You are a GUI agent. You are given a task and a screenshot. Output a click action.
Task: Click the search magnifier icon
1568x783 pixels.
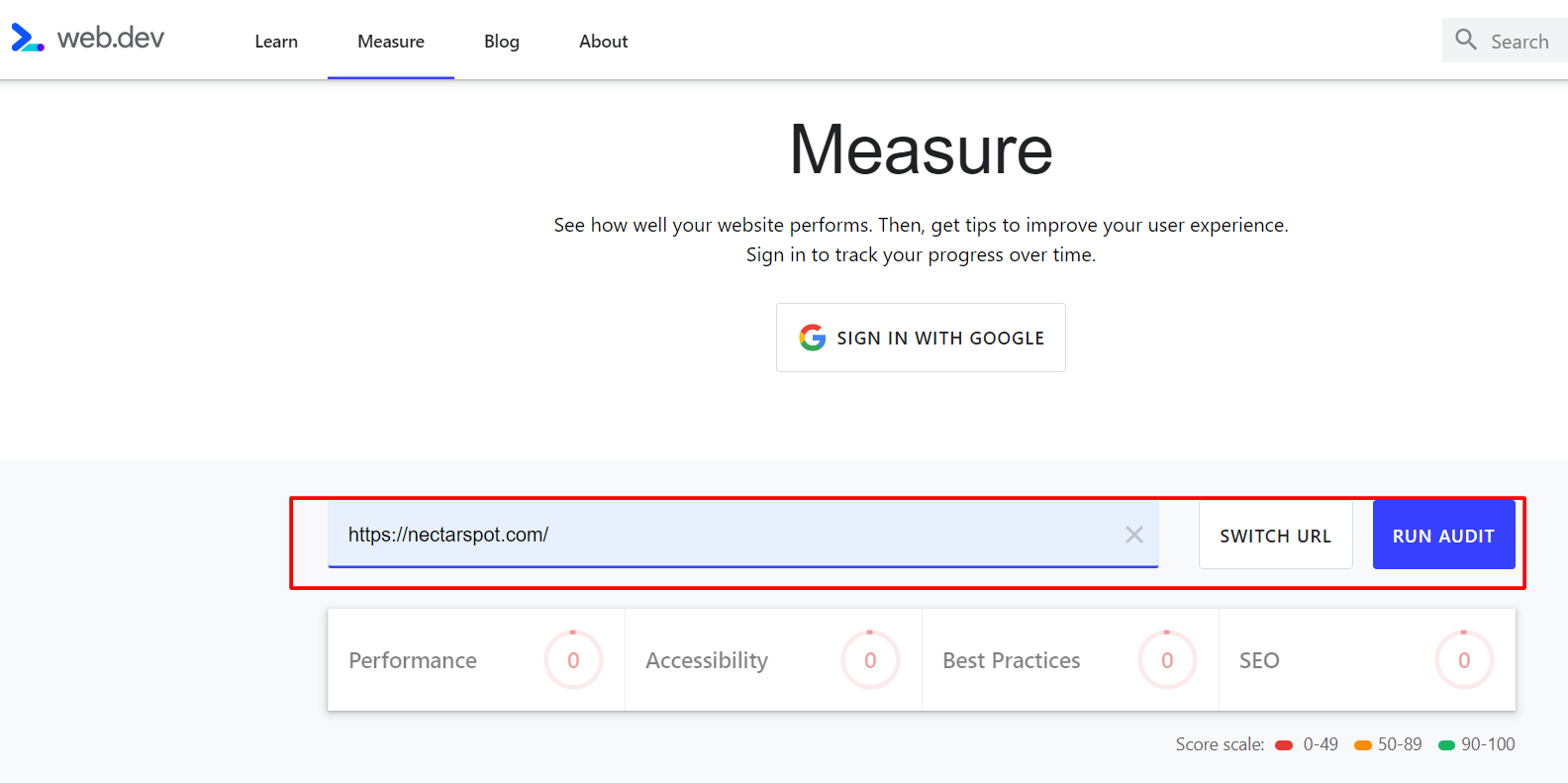pyautogui.click(x=1466, y=40)
